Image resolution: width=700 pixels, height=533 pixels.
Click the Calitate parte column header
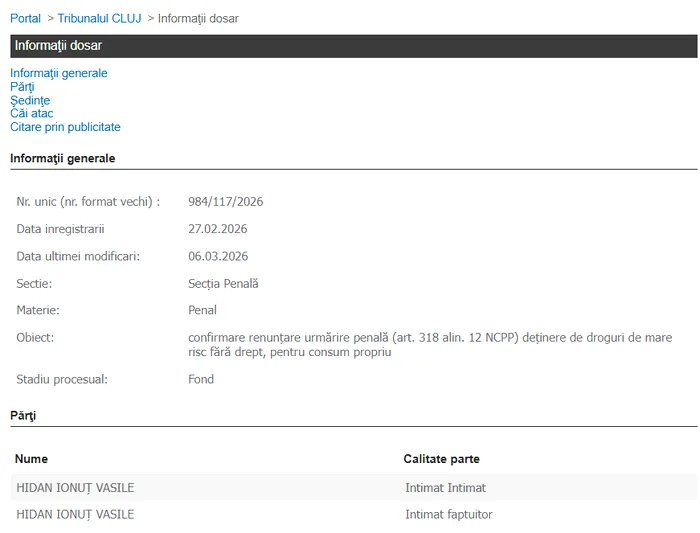pyautogui.click(x=441, y=459)
